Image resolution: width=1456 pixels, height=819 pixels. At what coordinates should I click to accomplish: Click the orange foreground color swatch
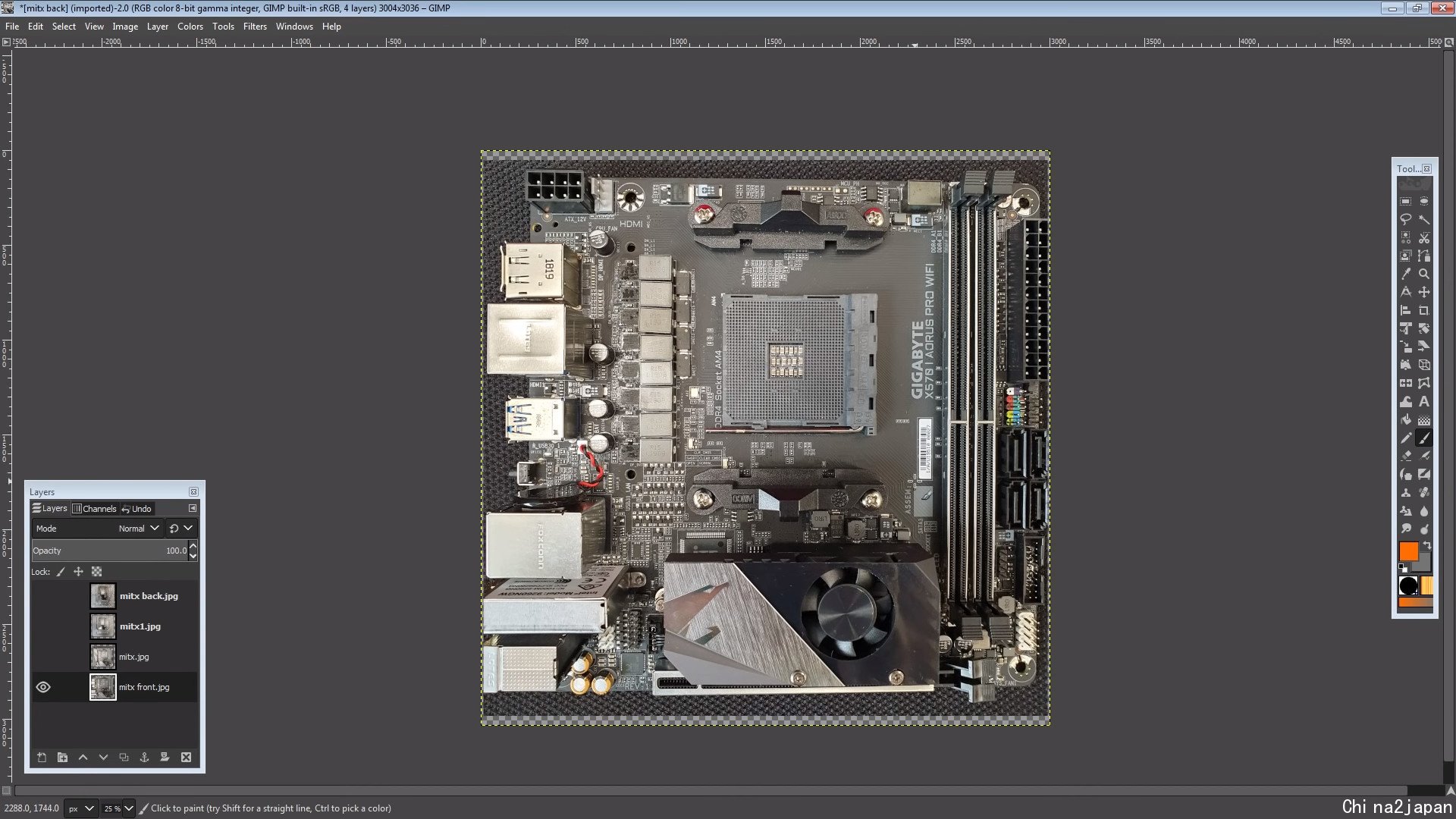point(1407,551)
